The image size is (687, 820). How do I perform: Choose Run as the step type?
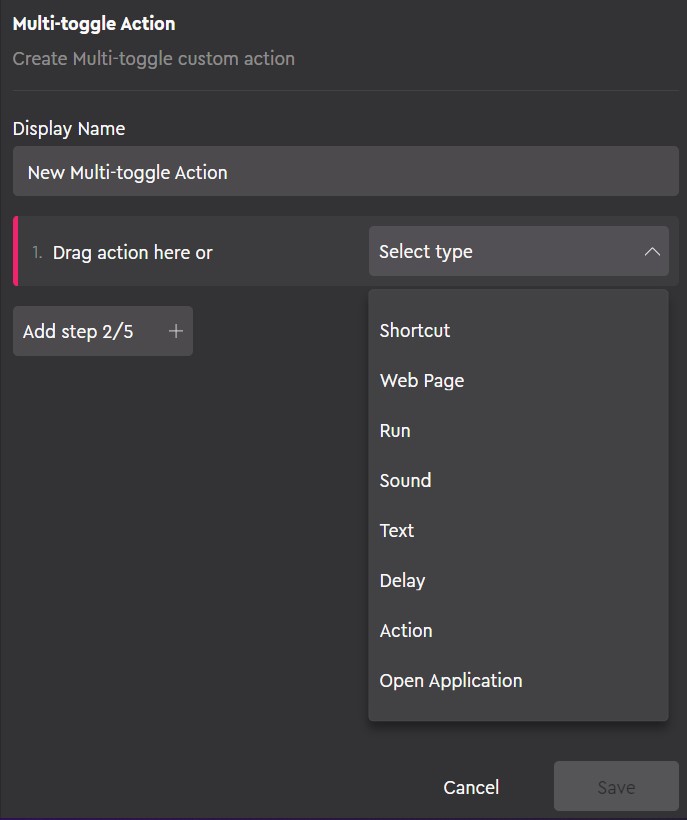(394, 430)
